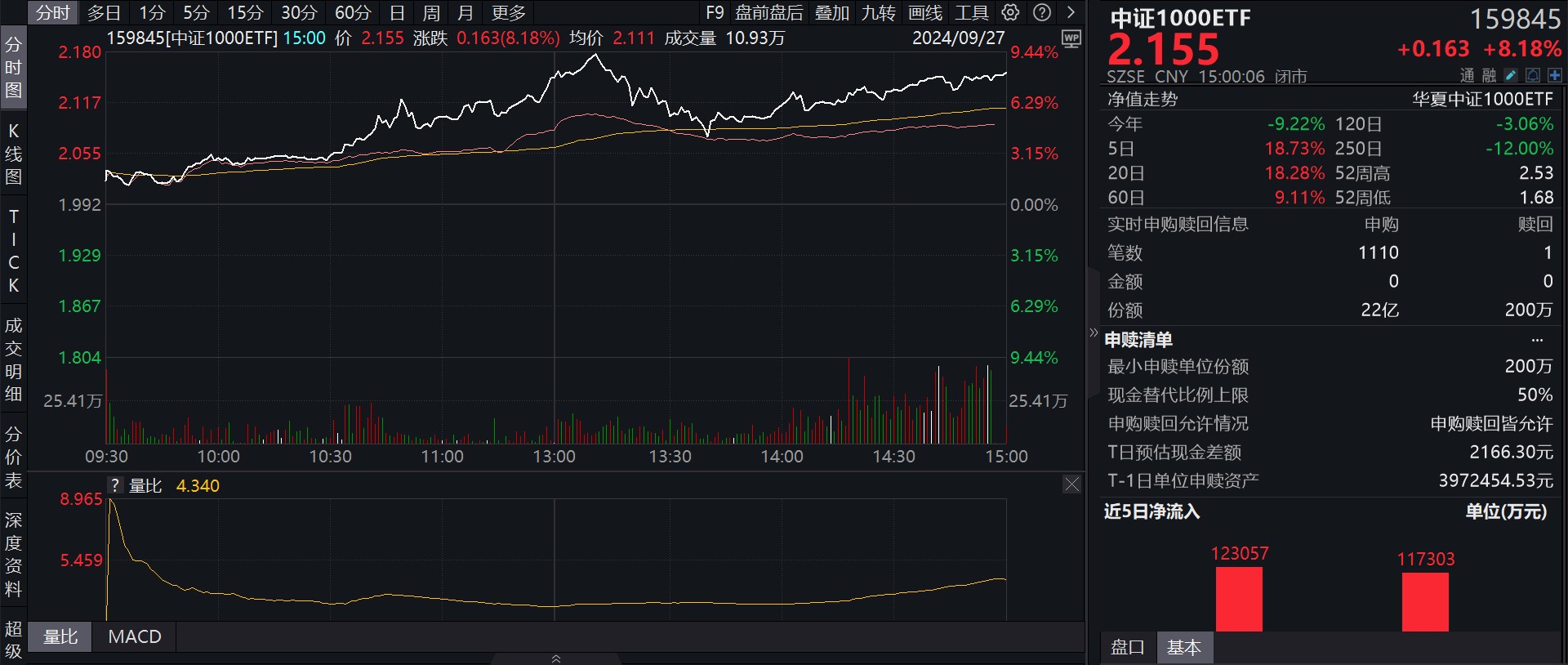This screenshot has width=1568, height=665.
Task: Open the 更多 period dropdown
Action: point(509,13)
